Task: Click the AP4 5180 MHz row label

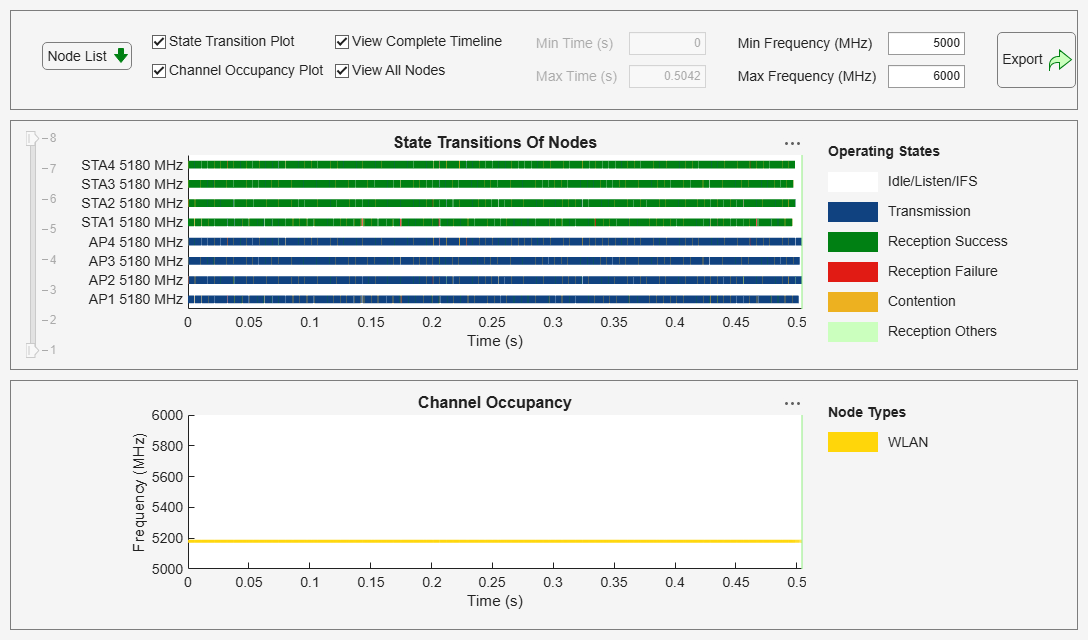Action: tap(135, 242)
